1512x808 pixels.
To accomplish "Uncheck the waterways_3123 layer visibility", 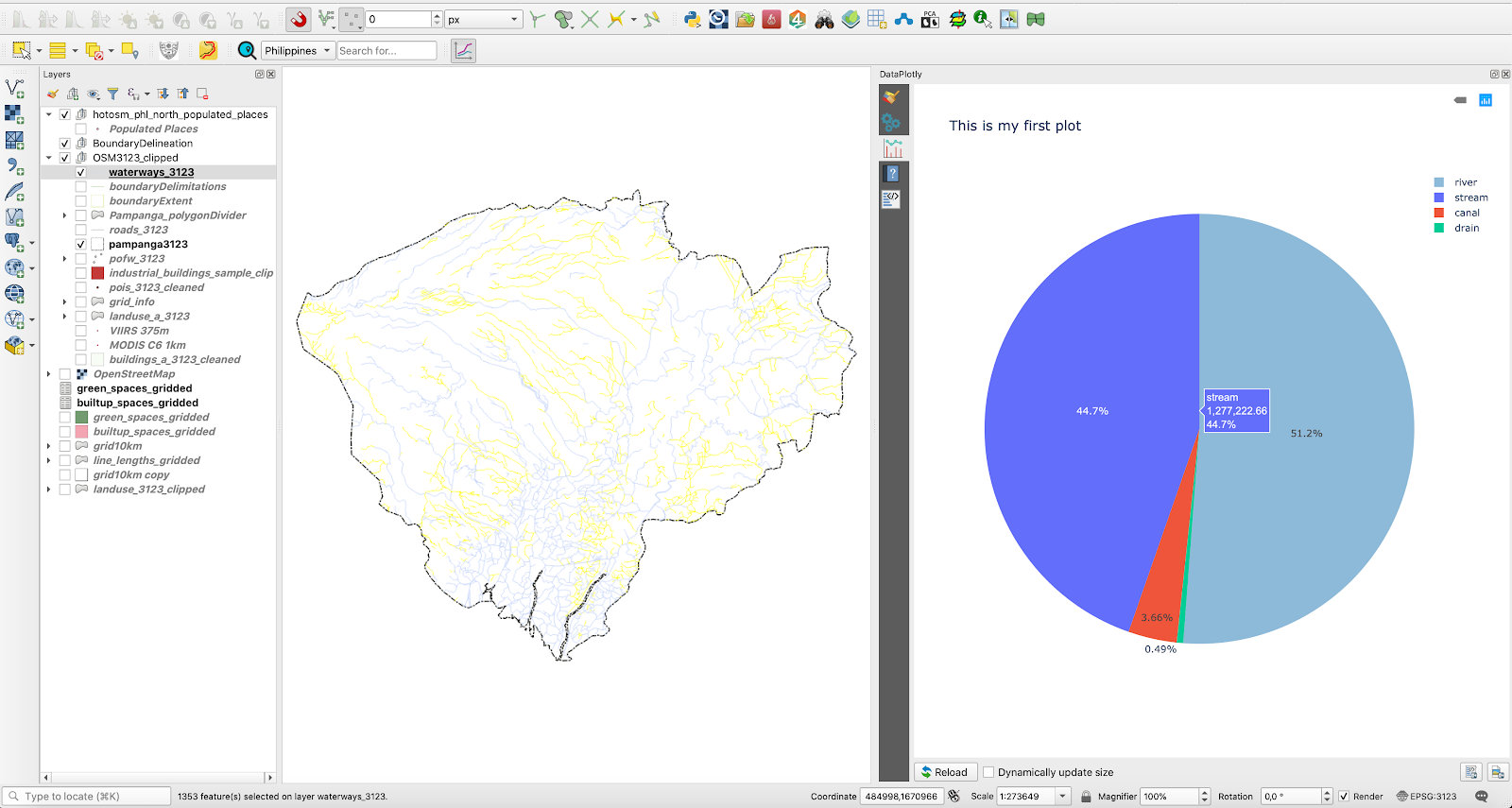I will (81, 173).
